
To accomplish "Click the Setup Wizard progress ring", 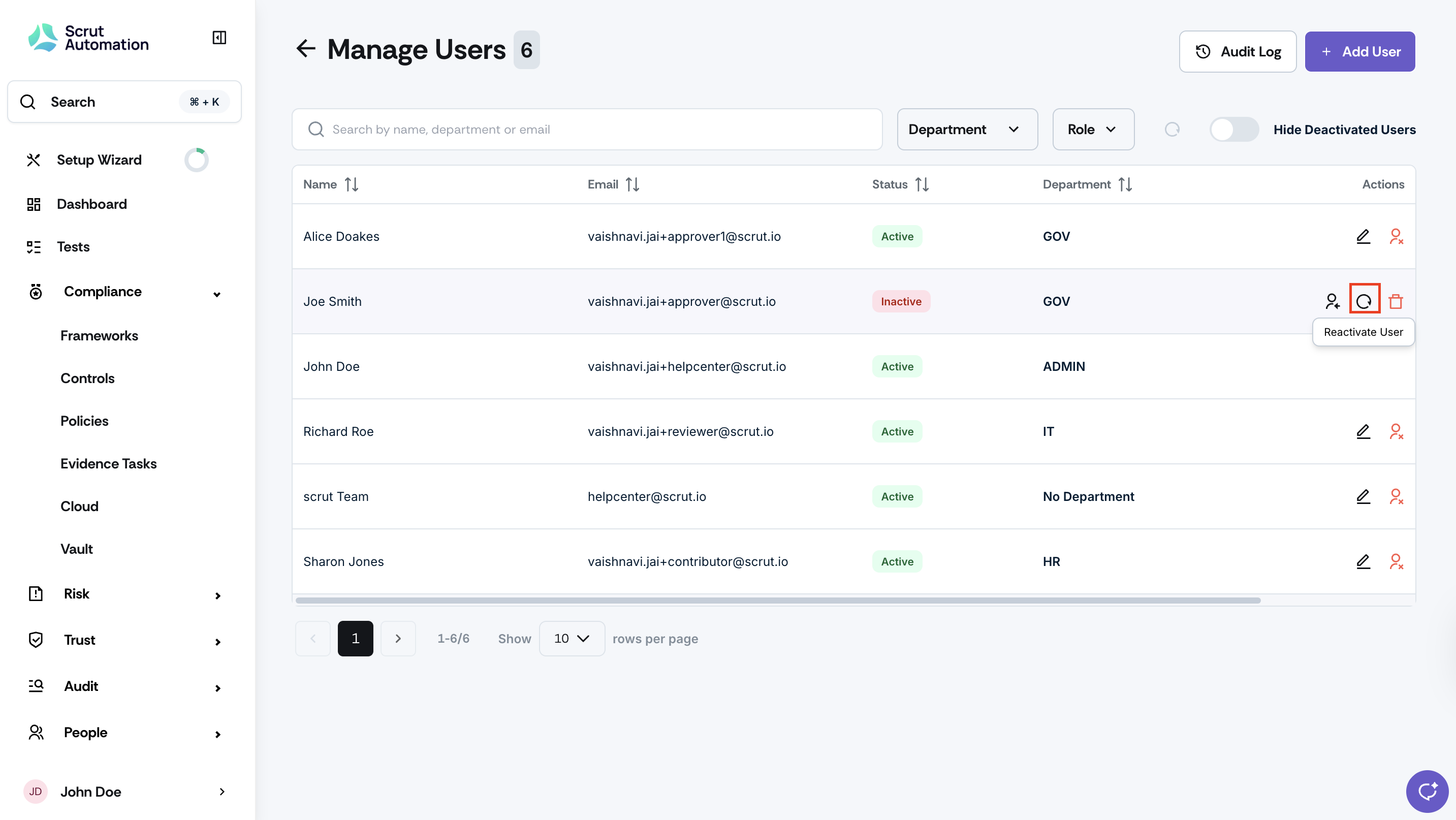I will coord(196,160).
